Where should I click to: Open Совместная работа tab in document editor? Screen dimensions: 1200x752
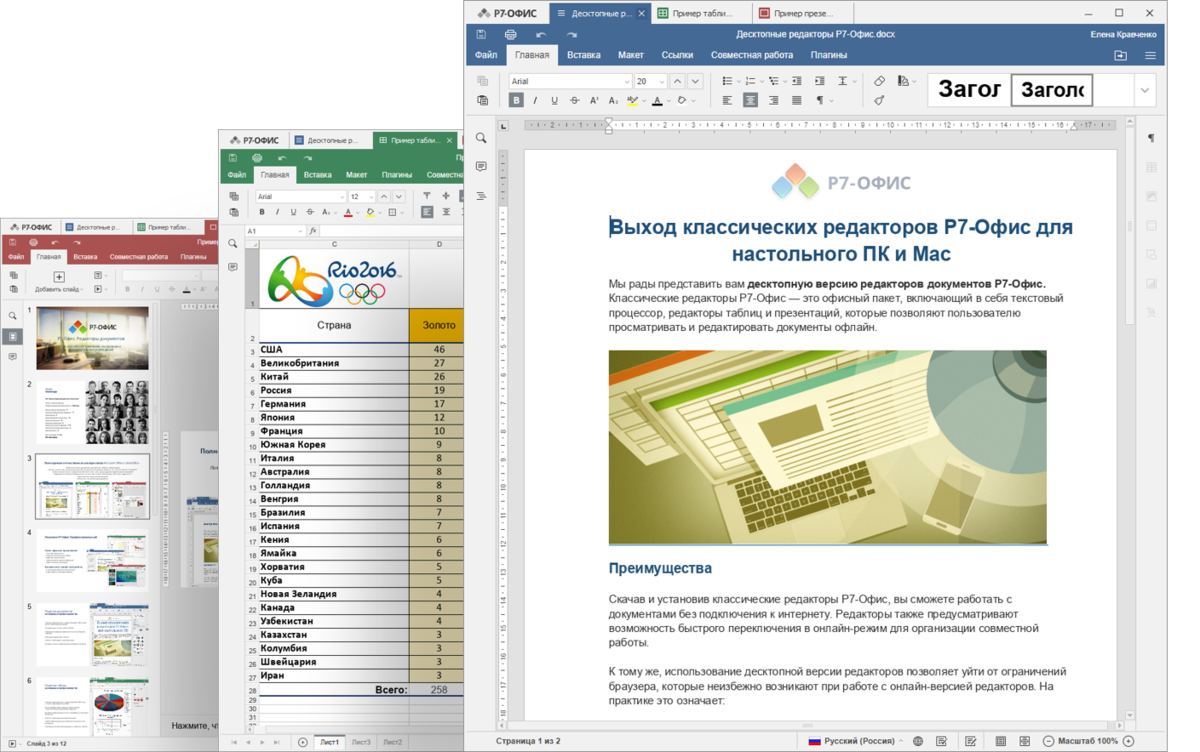click(x=751, y=55)
